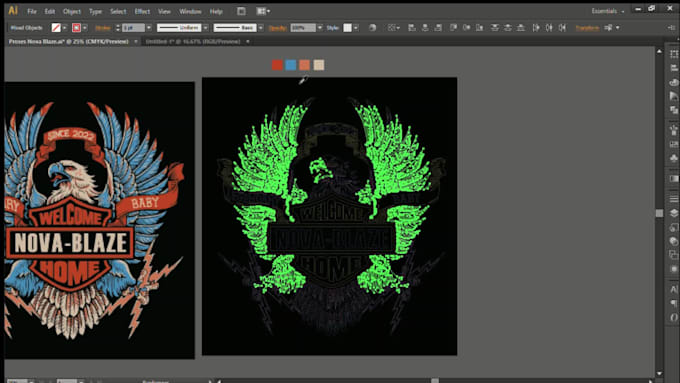Image resolution: width=680 pixels, height=383 pixels.
Task: Open the Brushes panel icon in dock
Action: [673, 129]
